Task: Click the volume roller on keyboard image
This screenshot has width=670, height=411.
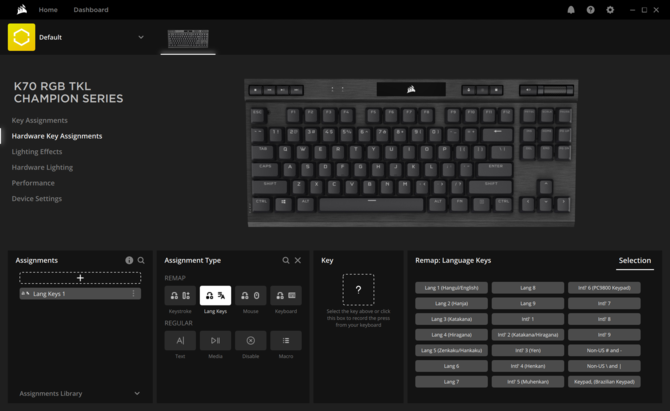Action: 555,90
